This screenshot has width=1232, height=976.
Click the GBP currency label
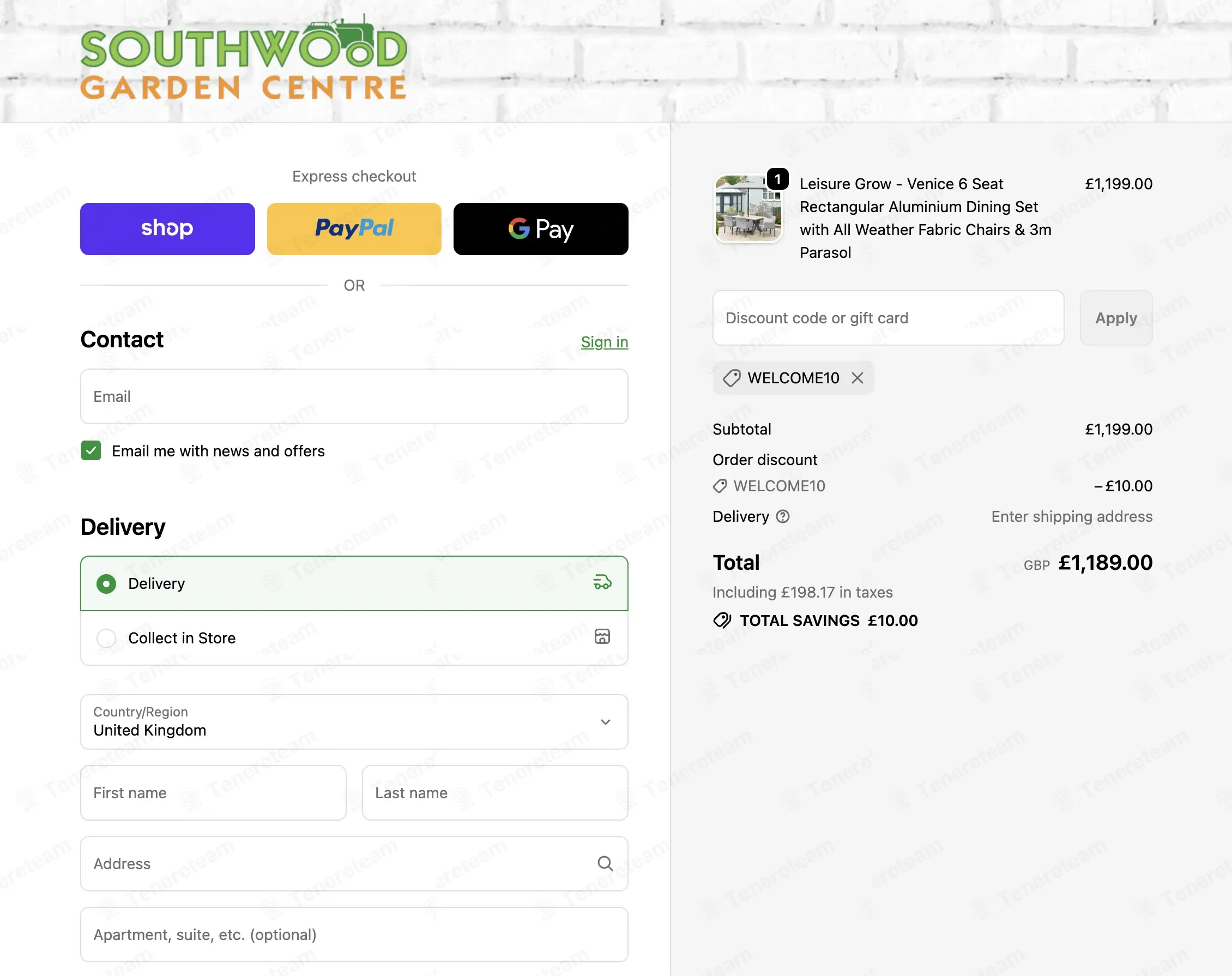(1036, 566)
